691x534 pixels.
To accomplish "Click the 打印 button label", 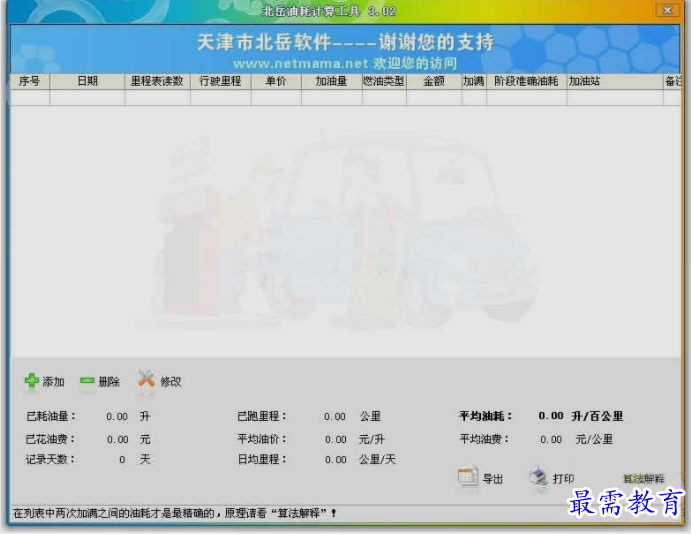I will point(564,479).
